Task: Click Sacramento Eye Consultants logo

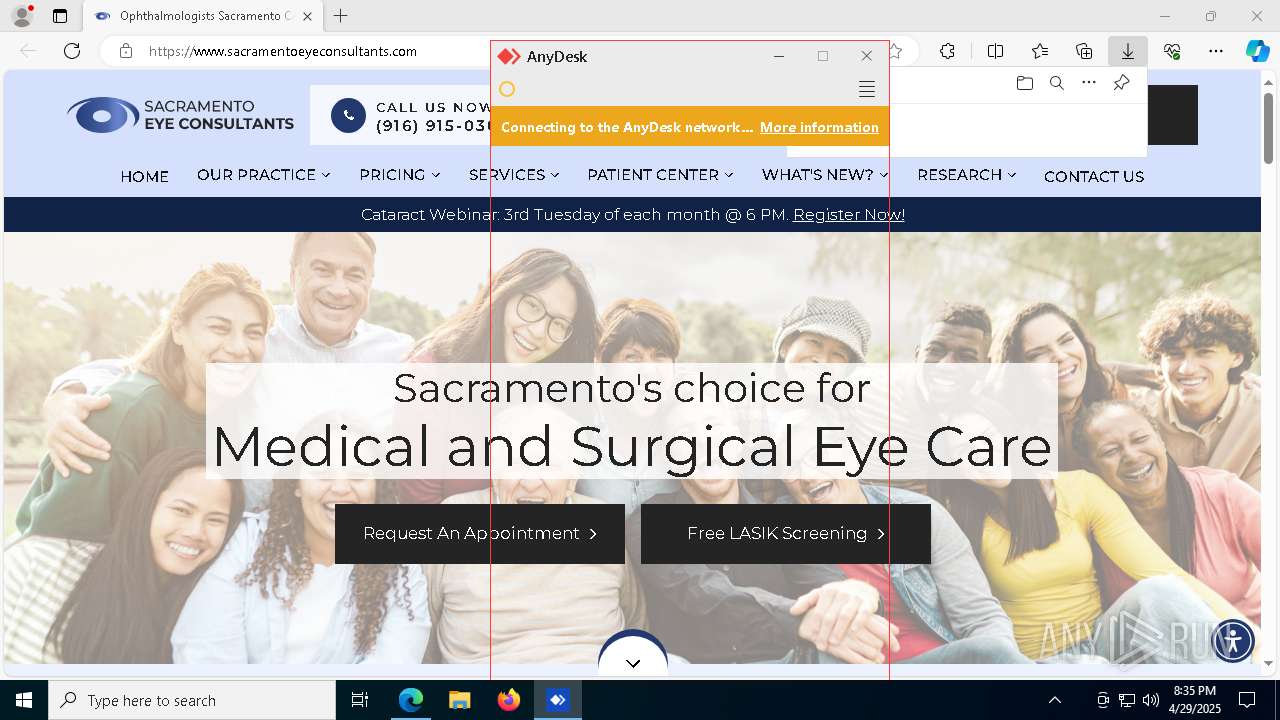Action: tap(180, 115)
